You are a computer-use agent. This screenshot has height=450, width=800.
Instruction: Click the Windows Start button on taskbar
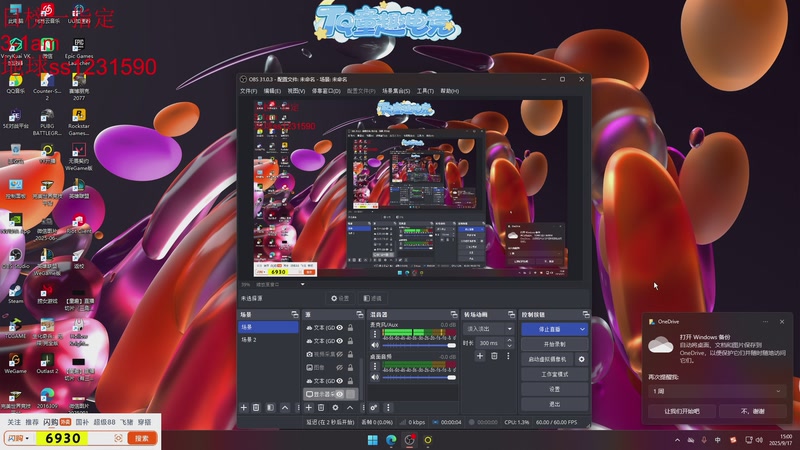(x=373, y=440)
